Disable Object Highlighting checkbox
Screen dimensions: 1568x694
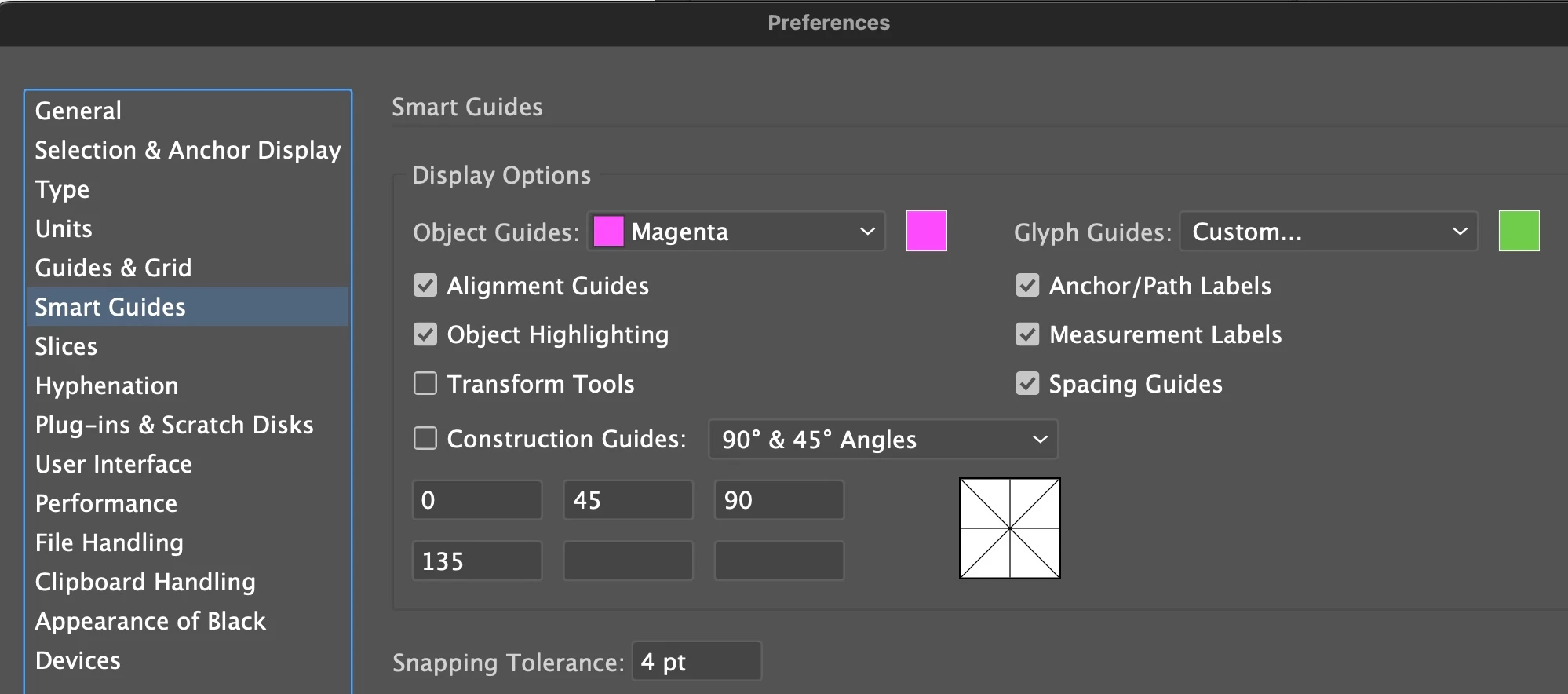pos(425,334)
